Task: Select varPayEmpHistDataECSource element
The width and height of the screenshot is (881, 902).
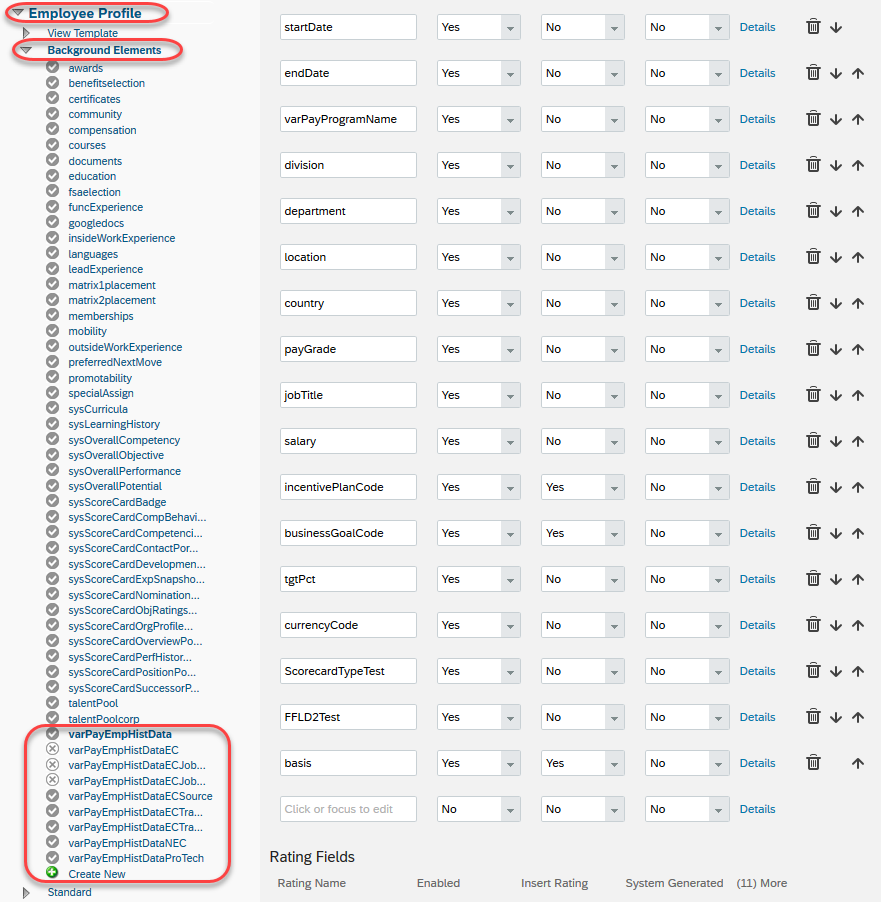Action: (140, 796)
